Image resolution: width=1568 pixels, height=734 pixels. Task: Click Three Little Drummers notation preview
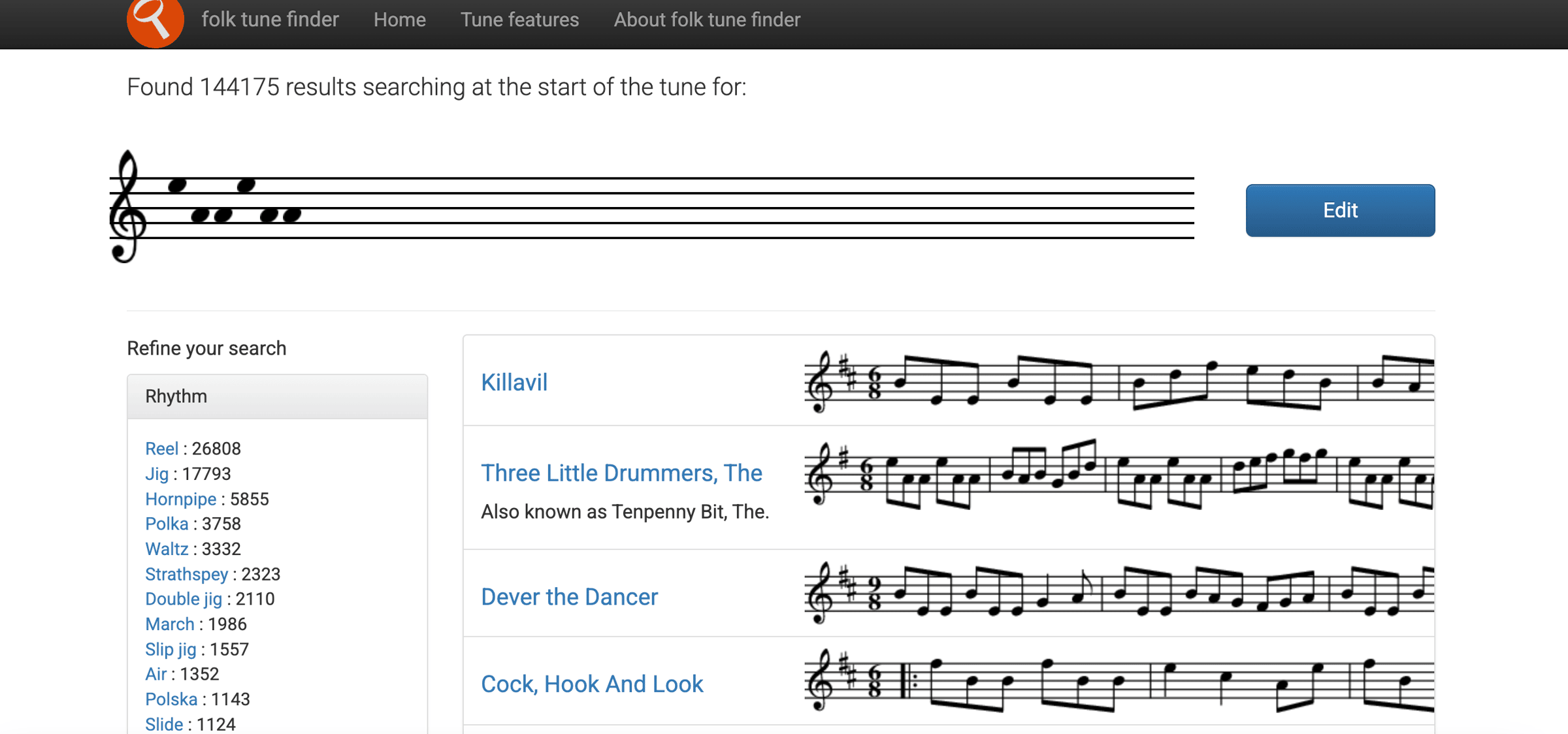pyautogui.click(x=1119, y=475)
